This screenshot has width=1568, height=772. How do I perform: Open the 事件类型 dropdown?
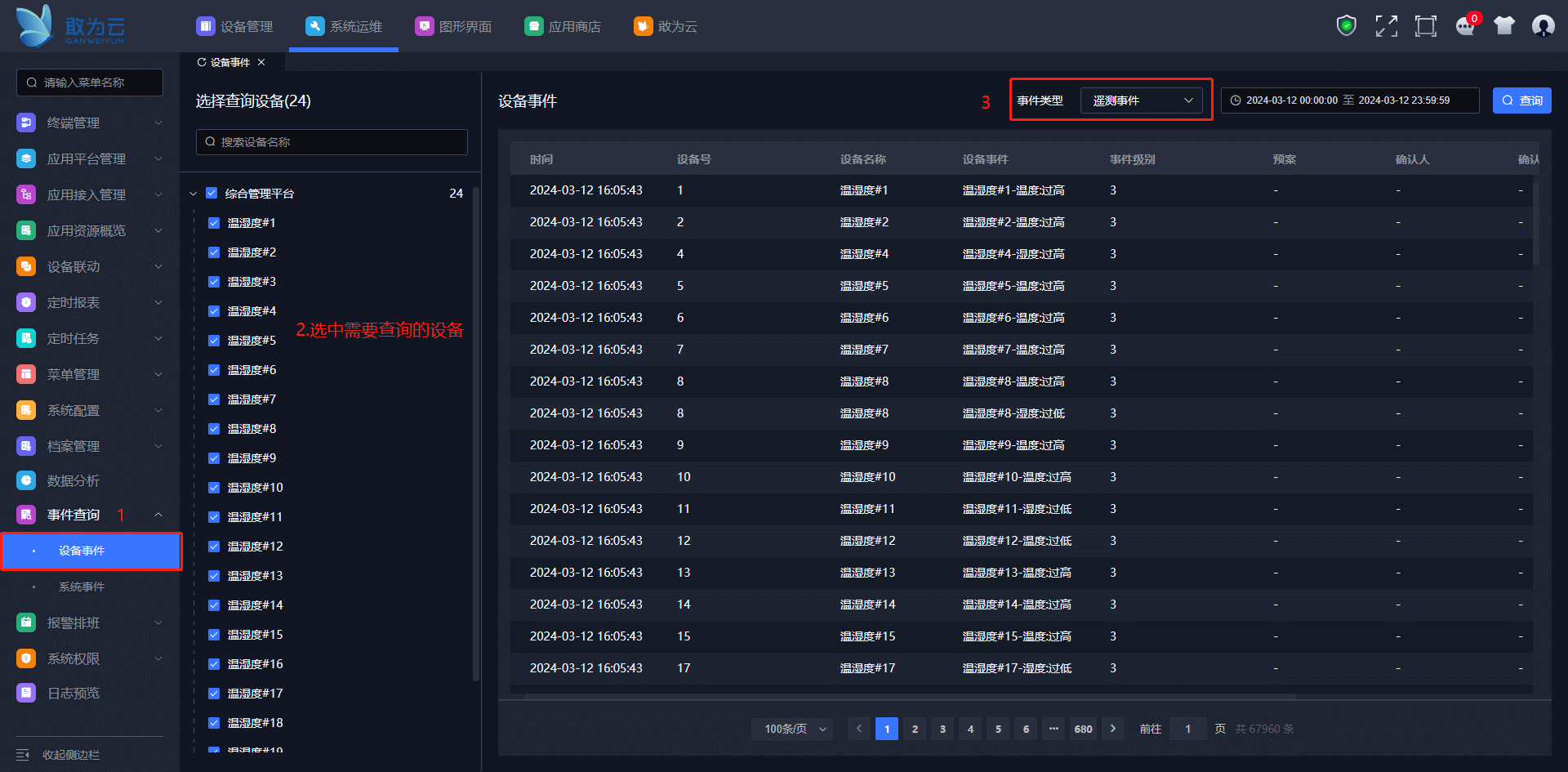(x=1141, y=100)
